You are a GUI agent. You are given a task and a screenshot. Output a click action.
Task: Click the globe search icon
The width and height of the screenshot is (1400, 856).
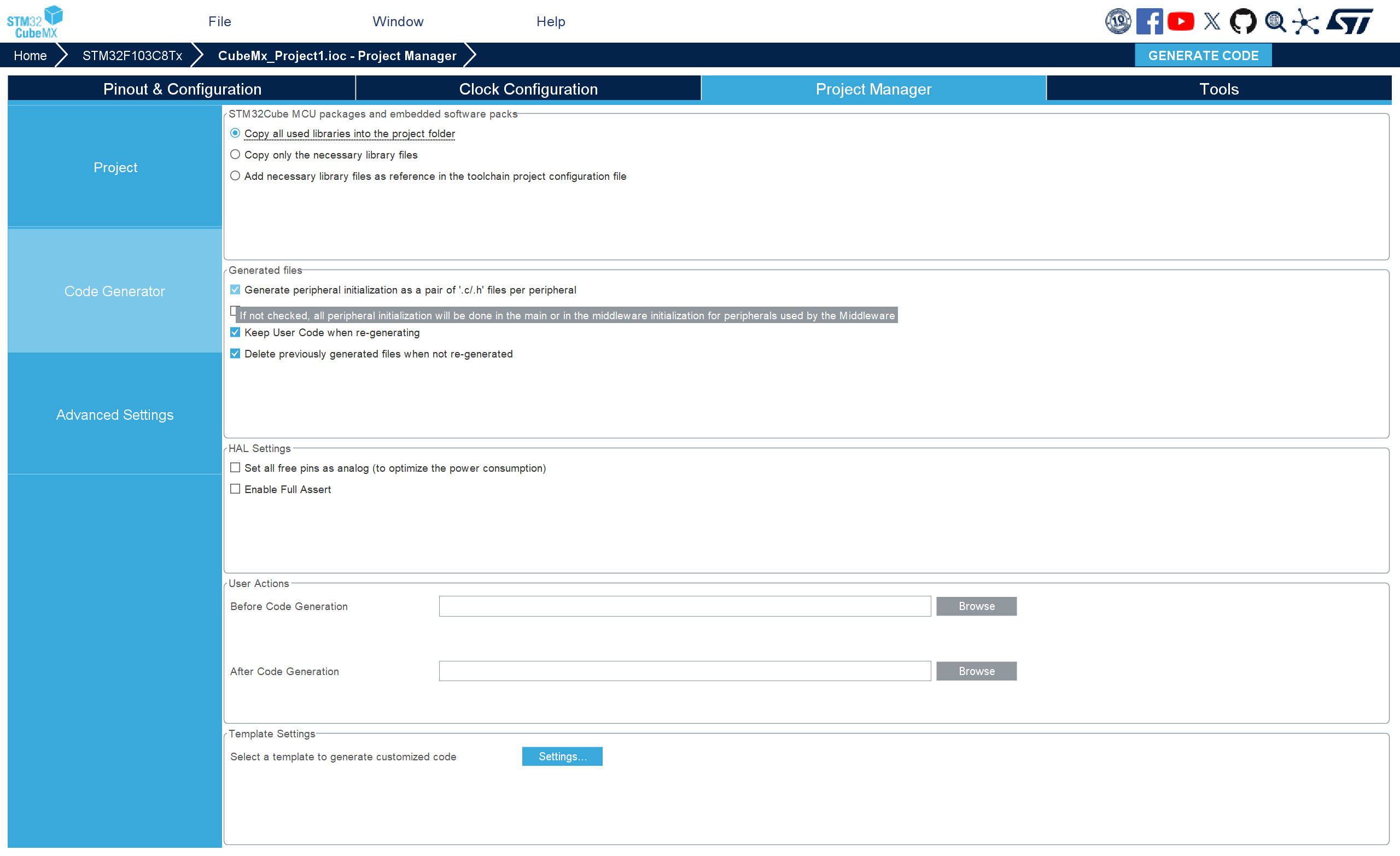coord(1275,21)
